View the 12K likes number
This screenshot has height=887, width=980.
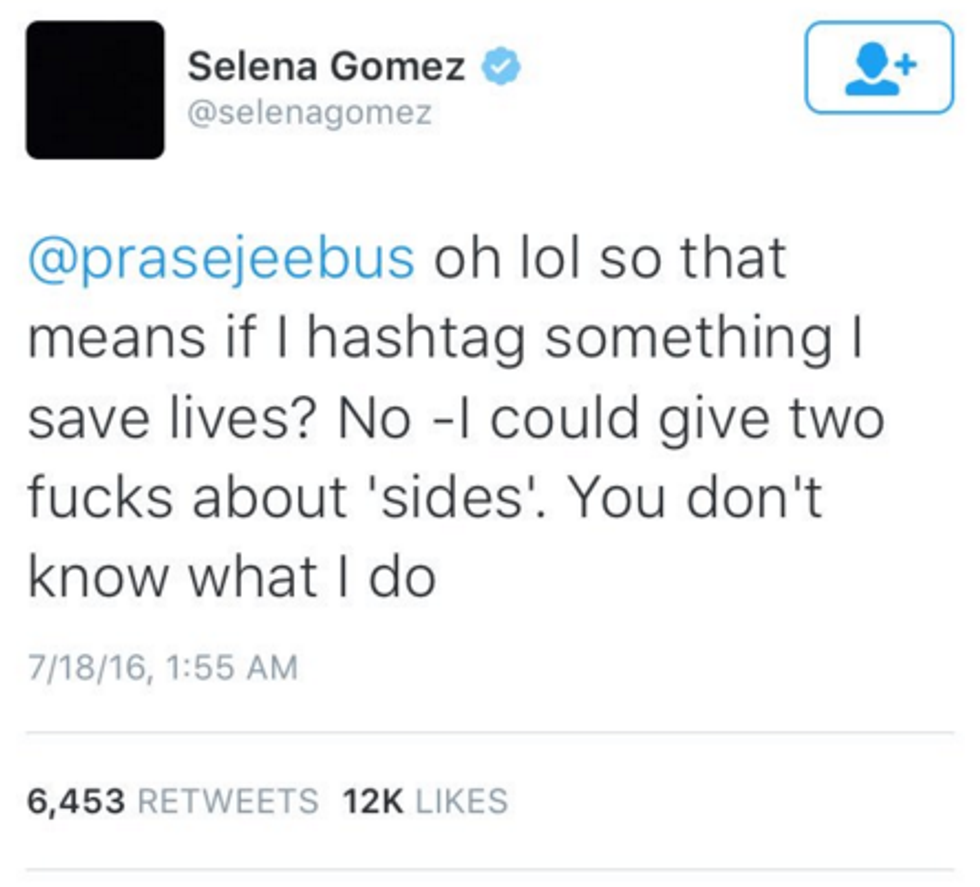click(x=370, y=801)
